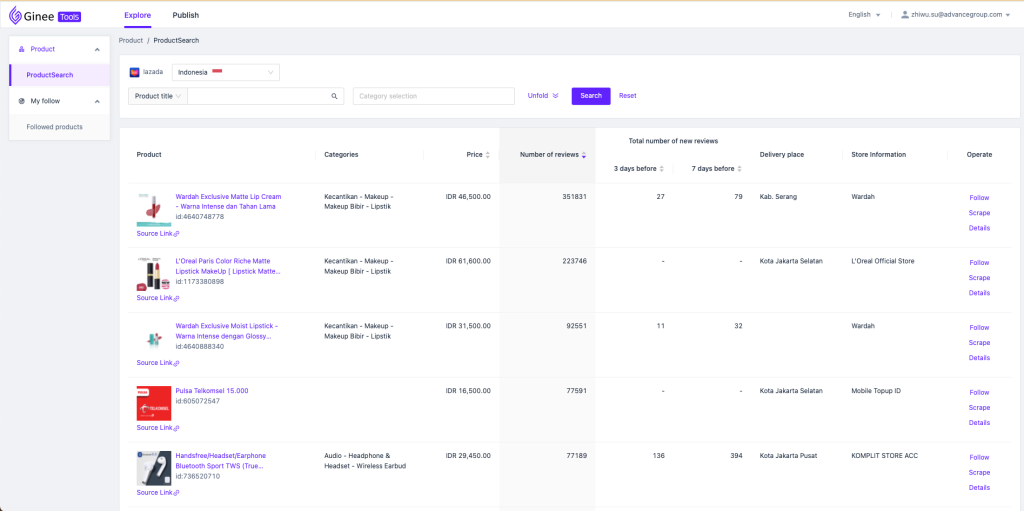Scrape the L'Oreal Color Riche lipstick
Screen dimensions: 1024x511
(x=979, y=278)
